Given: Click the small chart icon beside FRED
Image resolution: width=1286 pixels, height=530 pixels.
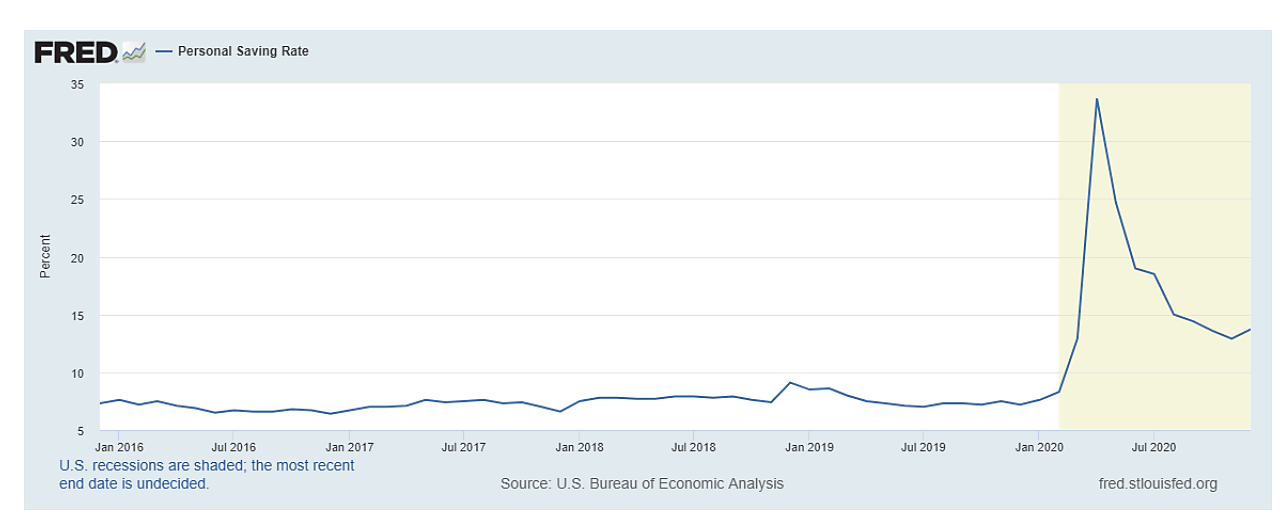Looking at the screenshot, I should [x=133, y=52].
